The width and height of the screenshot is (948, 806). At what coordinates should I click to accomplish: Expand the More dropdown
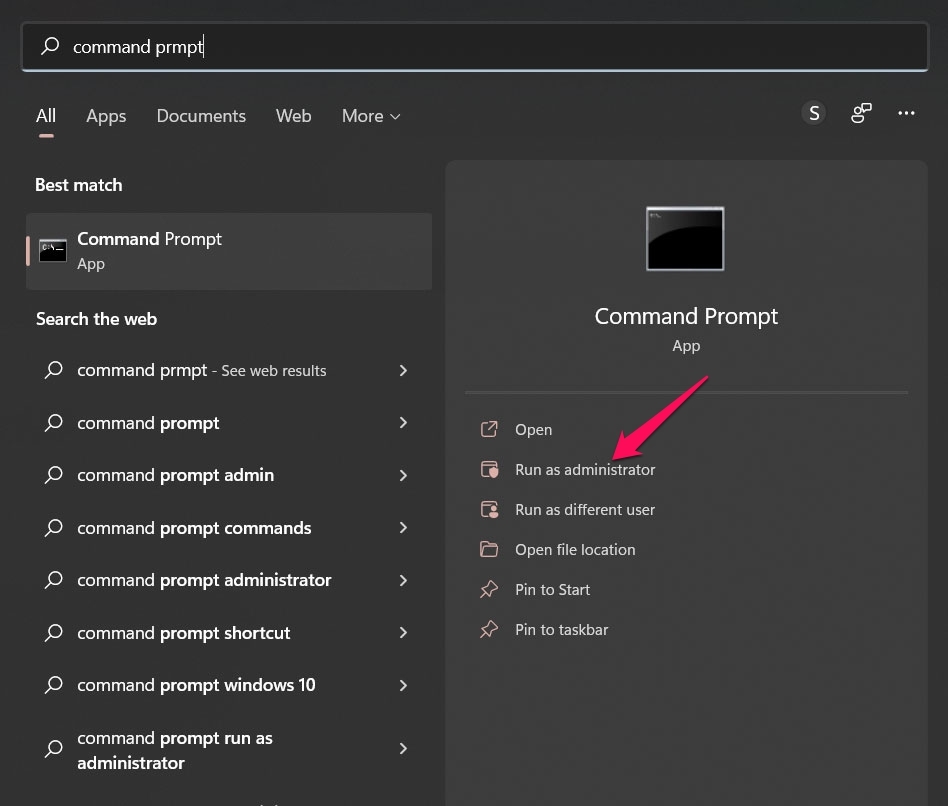coord(371,115)
